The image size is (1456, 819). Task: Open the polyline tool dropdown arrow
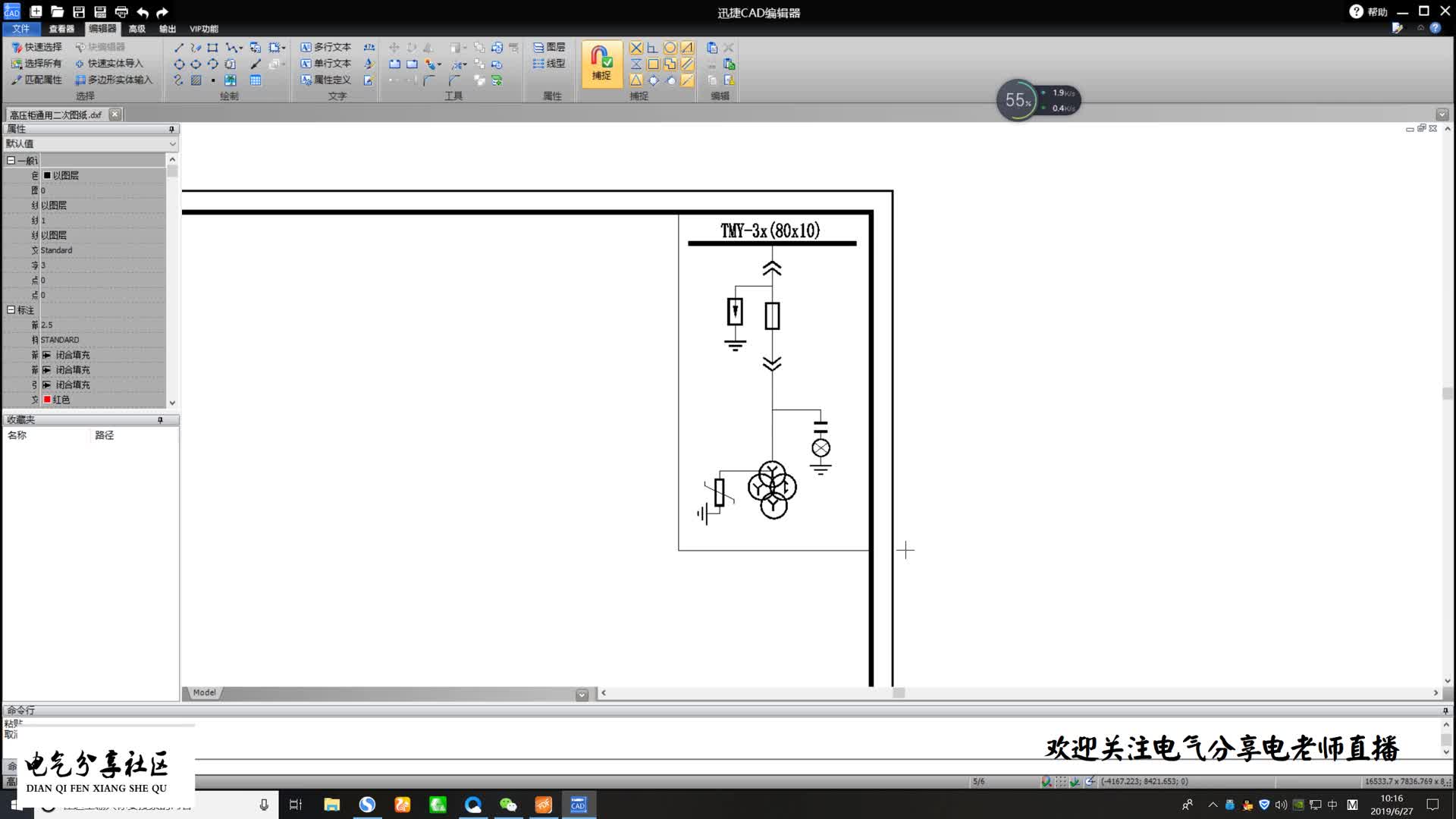(x=241, y=47)
